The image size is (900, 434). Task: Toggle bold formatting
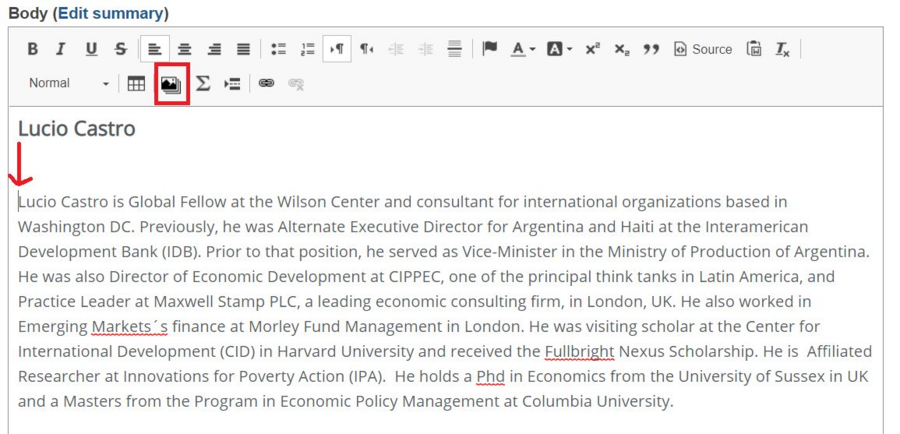tap(32, 49)
